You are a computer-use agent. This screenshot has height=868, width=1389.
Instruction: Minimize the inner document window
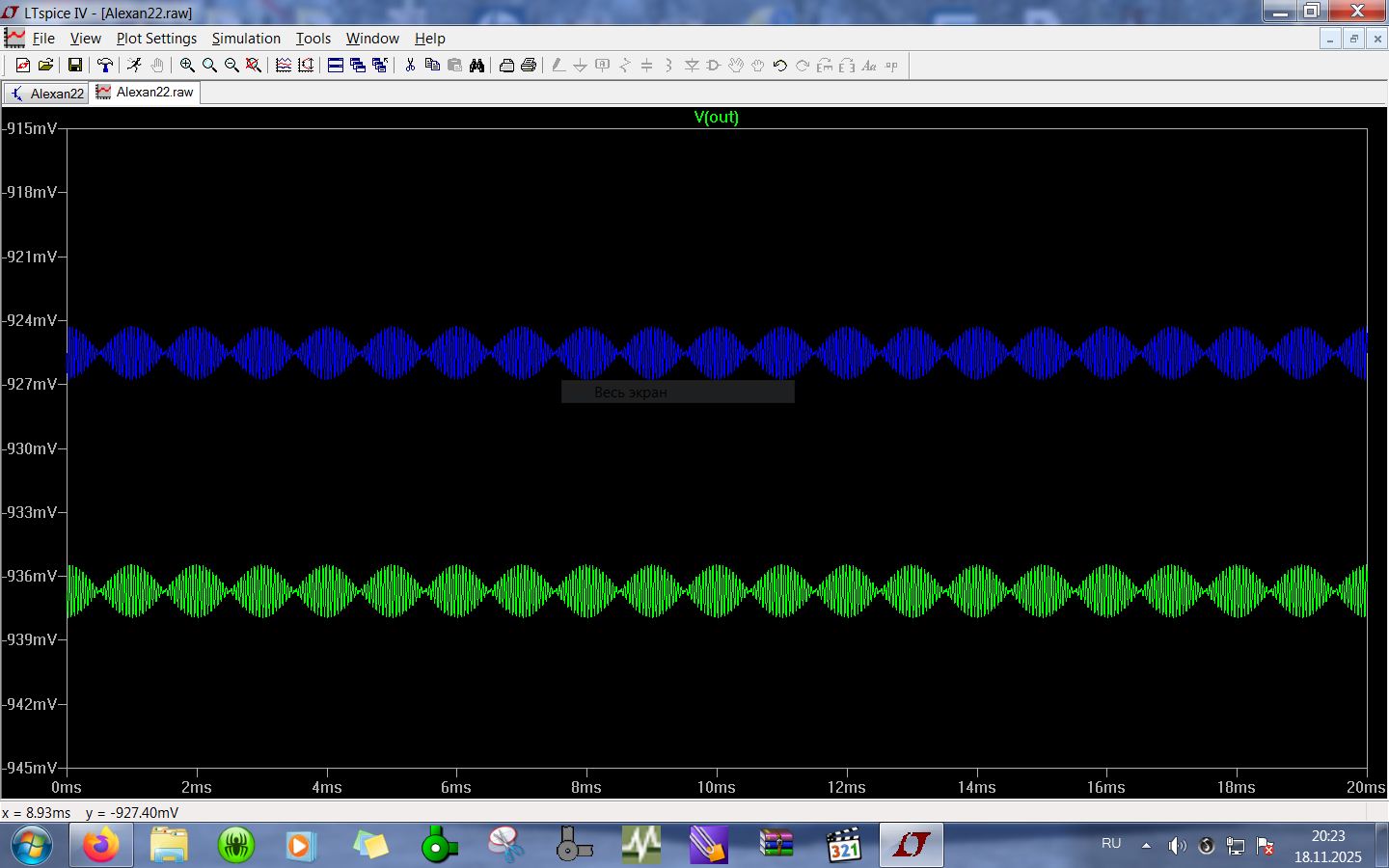1331,39
